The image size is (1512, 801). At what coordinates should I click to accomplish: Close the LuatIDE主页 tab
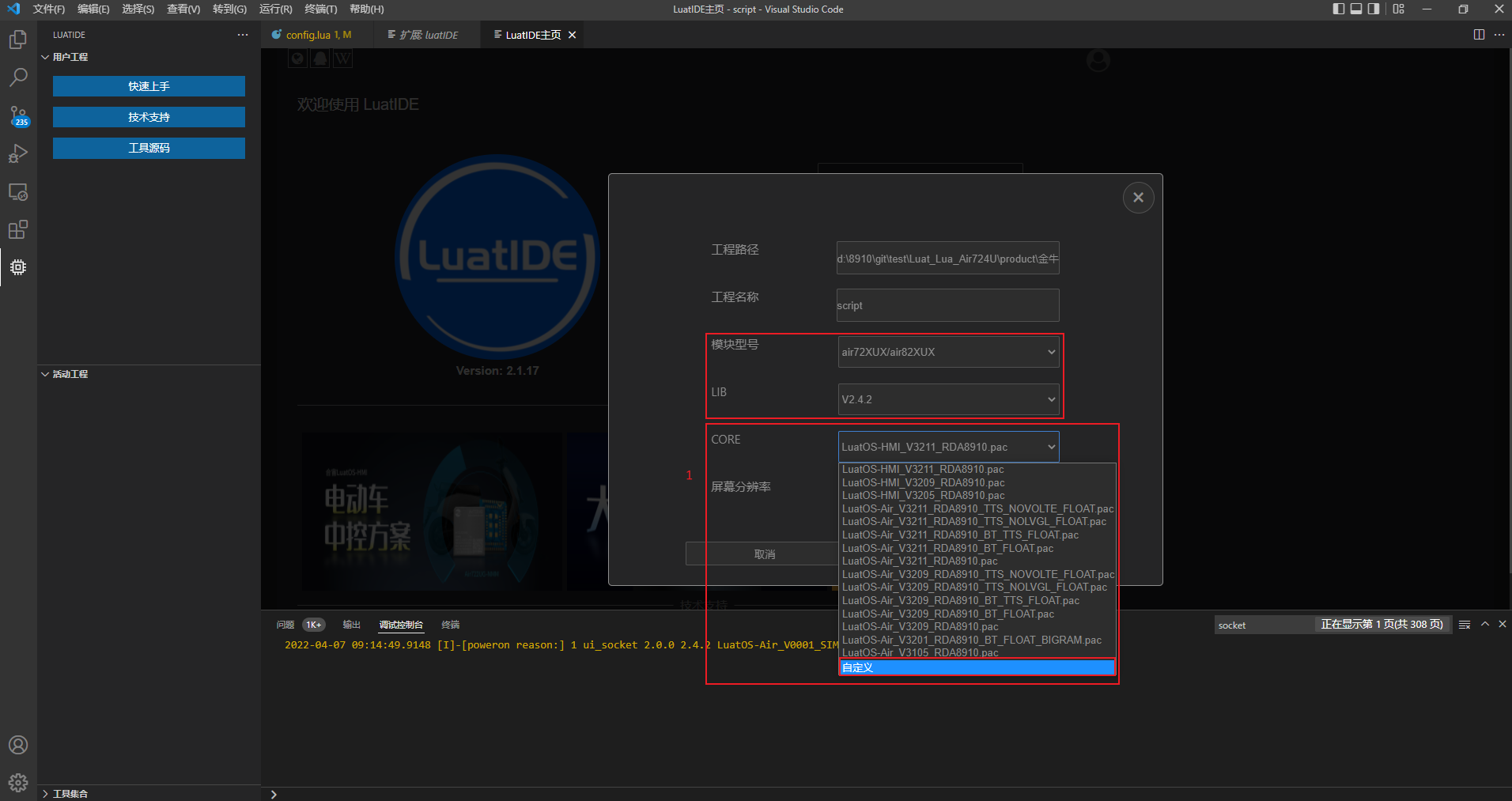pyautogui.click(x=572, y=35)
